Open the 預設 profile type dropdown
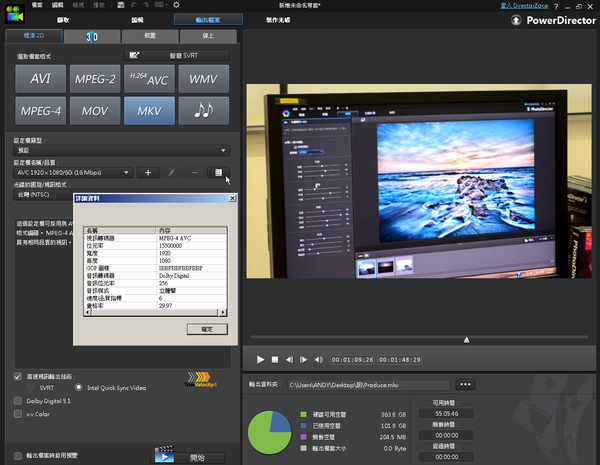This screenshot has width=600, height=465. 225,150
